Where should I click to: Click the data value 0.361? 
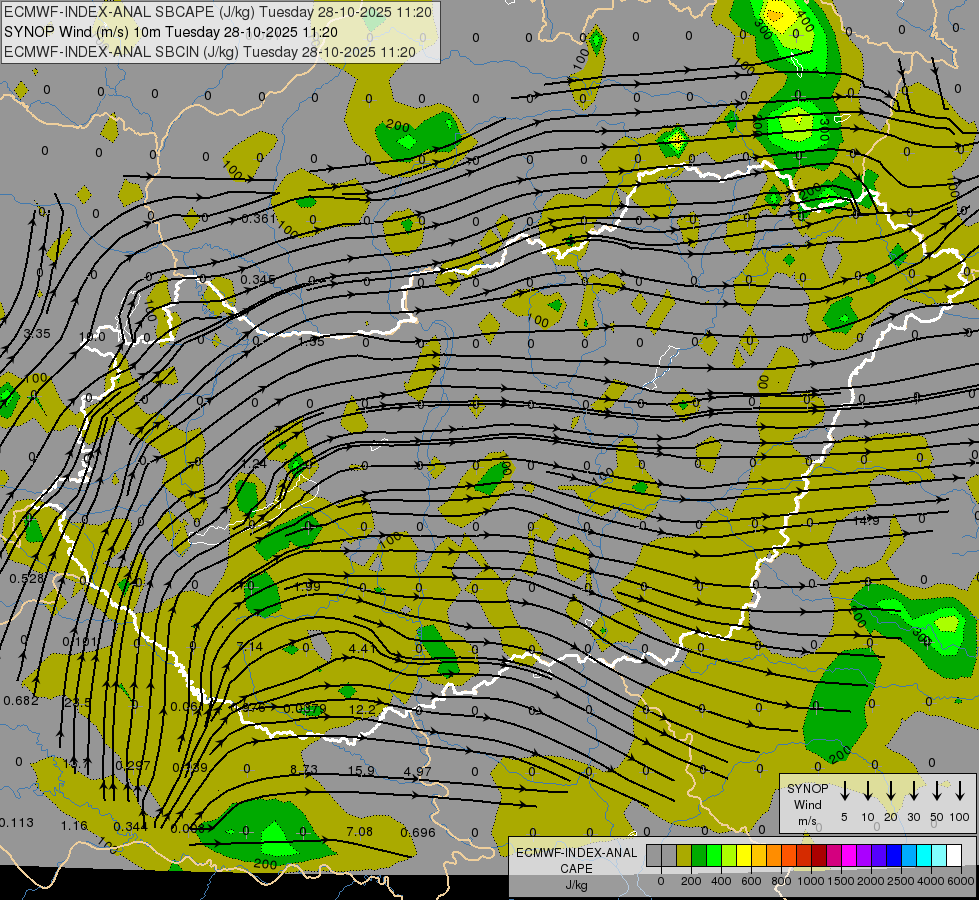point(258,219)
